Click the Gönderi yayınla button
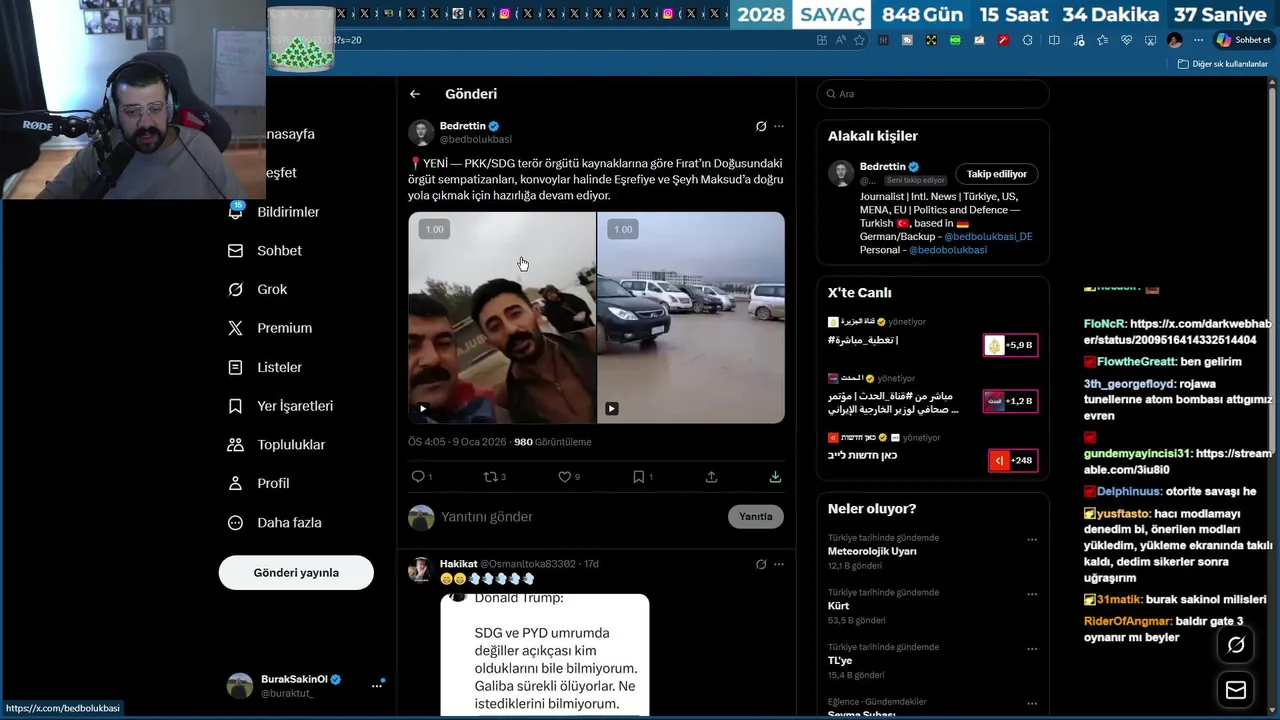 (296, 573)
